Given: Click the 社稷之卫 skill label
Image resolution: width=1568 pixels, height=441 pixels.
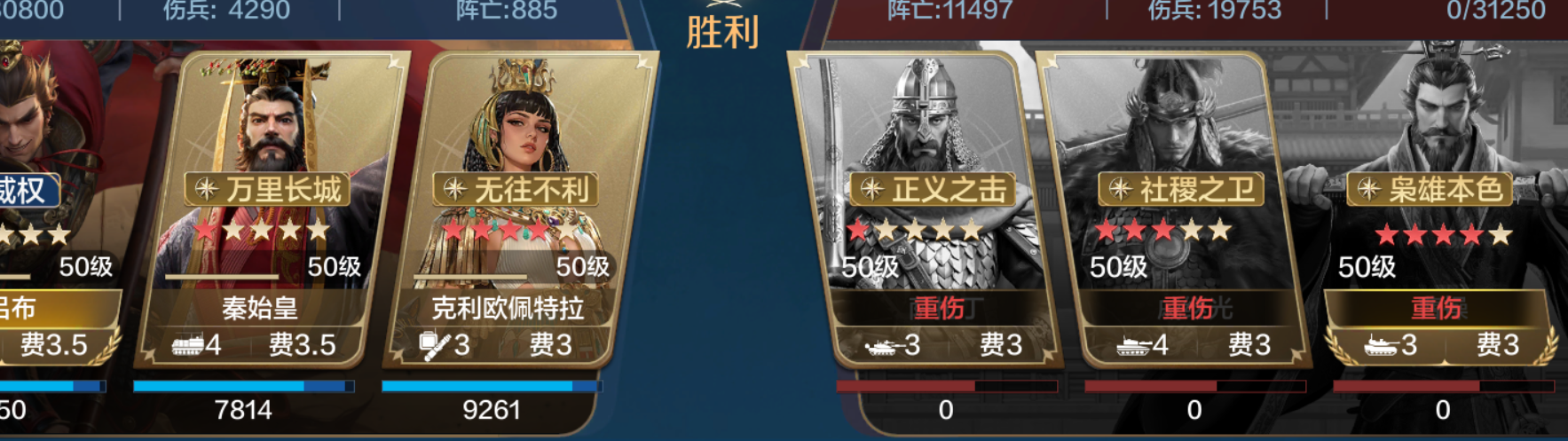Looking at the screenshot, I should [1181, 189].
